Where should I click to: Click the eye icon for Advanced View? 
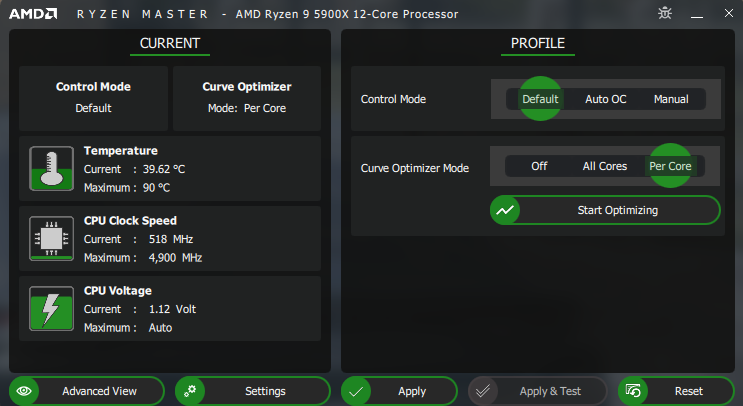[25, 391]
